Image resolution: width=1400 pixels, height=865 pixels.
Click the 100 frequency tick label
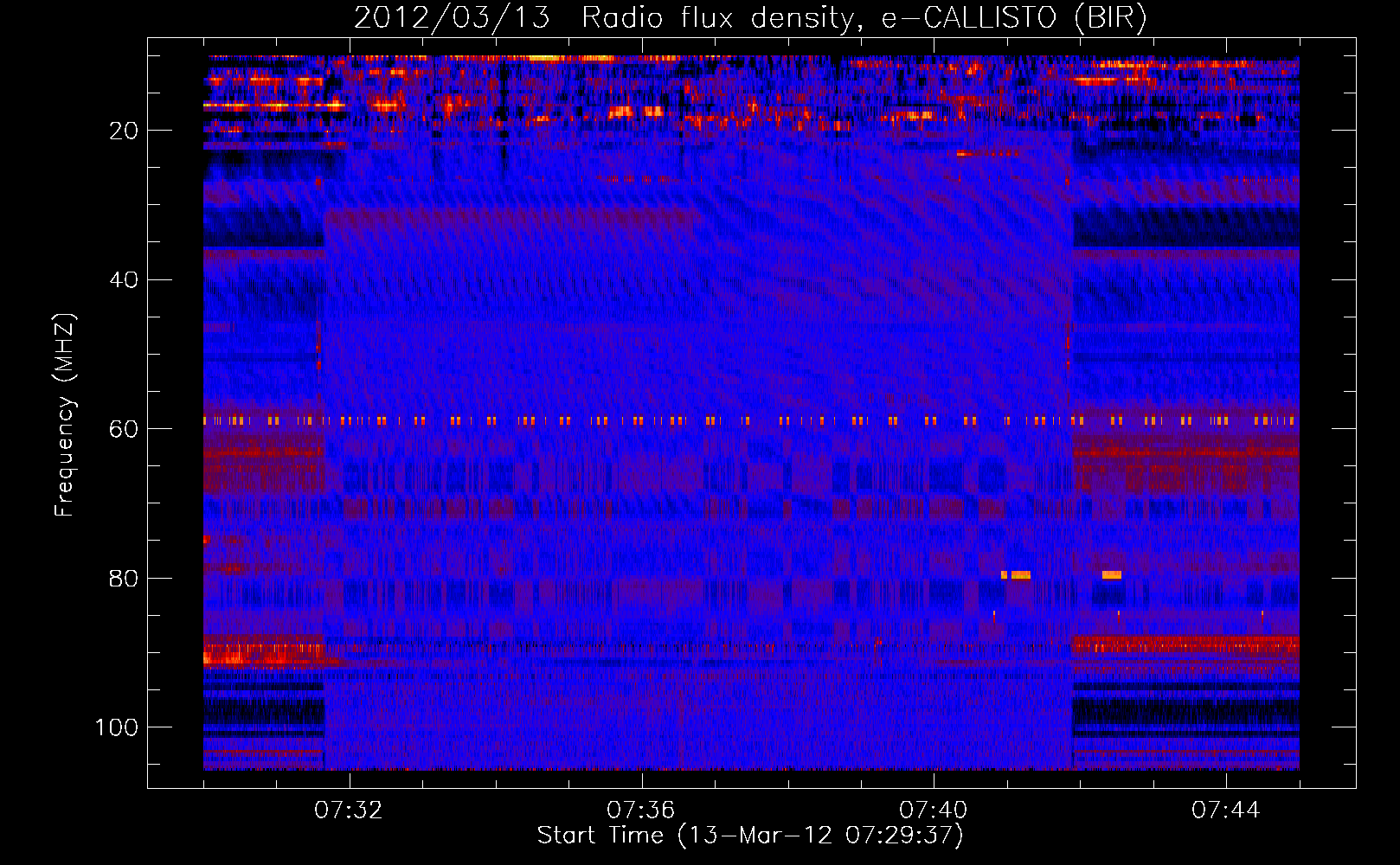coord(117,727)
